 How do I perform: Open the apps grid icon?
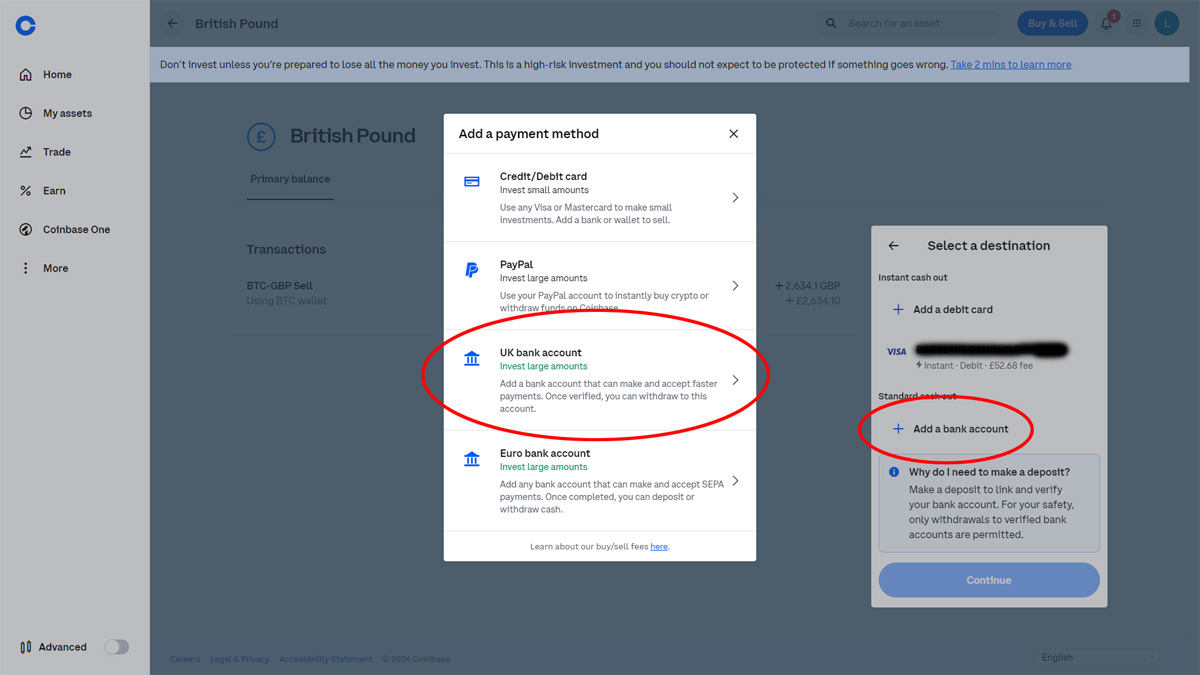(x=1137, y=23)
